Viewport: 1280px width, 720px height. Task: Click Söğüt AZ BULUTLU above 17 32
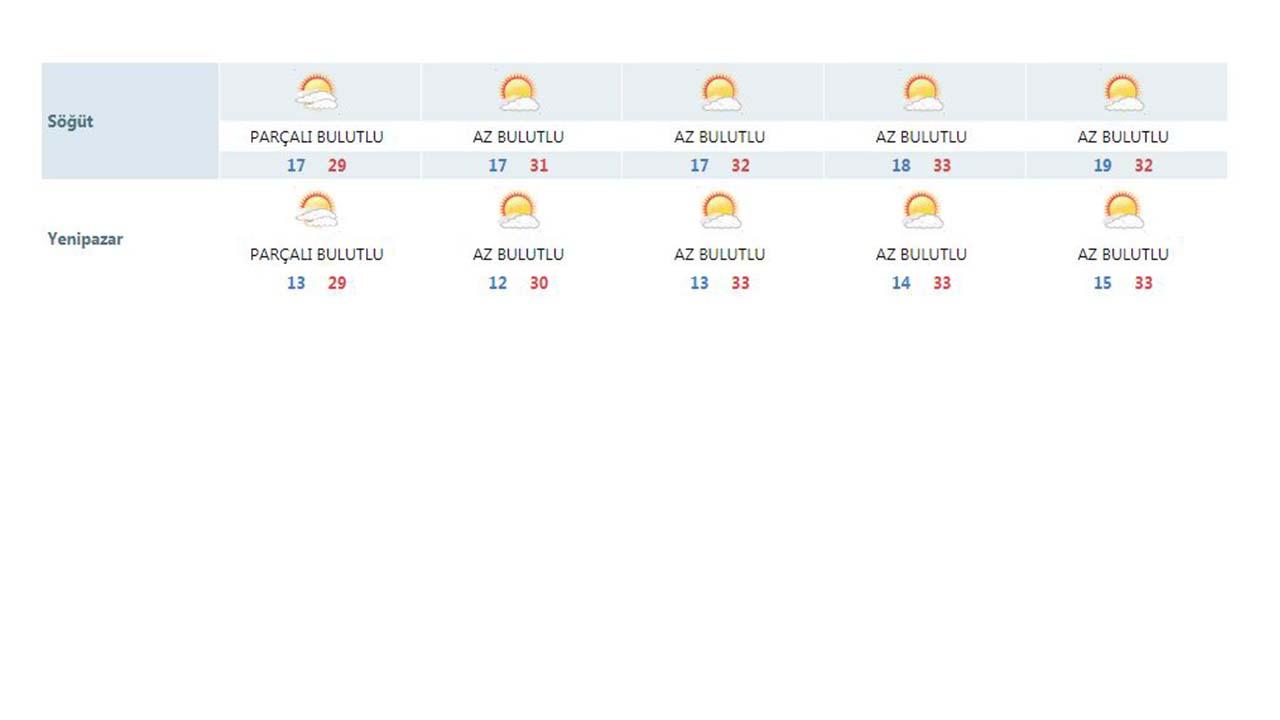[x=719, y=137]
